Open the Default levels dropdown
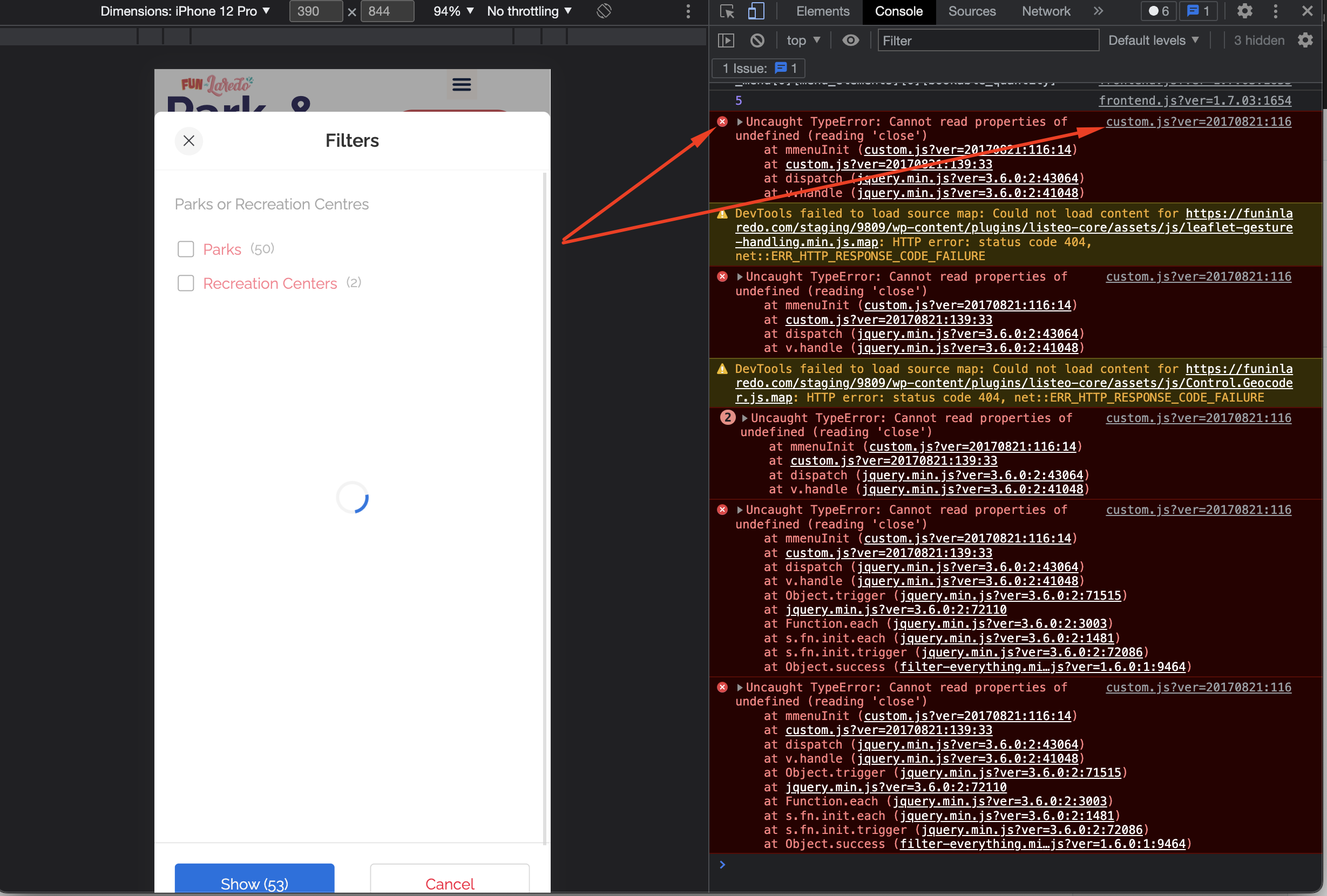The height and width of the screenshot is (896, 1327). (x=1153, y=40)
